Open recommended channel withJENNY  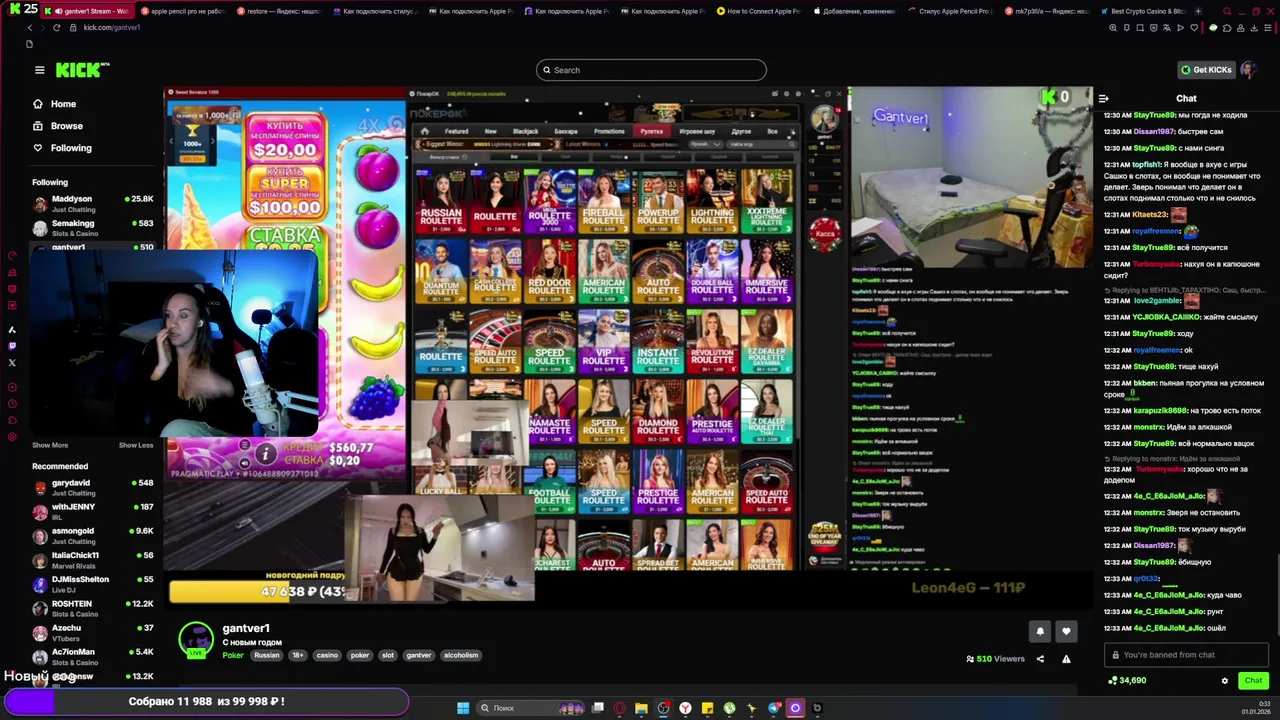[92, 511]
